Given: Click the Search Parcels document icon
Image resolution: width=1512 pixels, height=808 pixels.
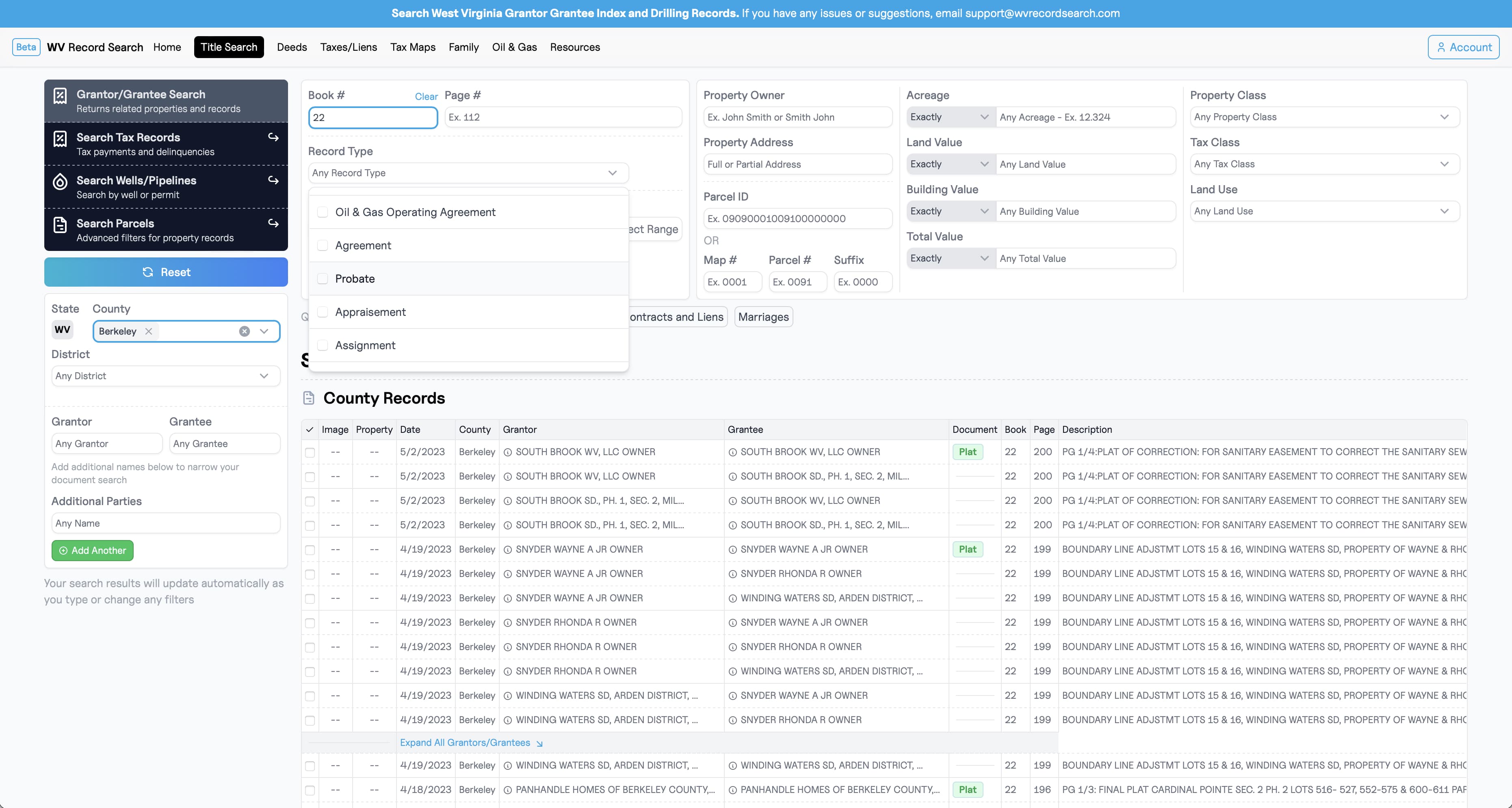Looking at the screenshot, I should coord(60,224).
